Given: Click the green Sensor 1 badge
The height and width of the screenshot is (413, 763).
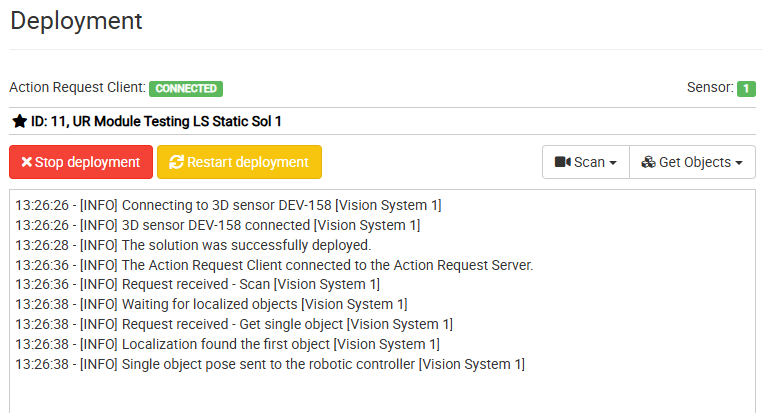Looking at the screenshot, I should 746,89.
